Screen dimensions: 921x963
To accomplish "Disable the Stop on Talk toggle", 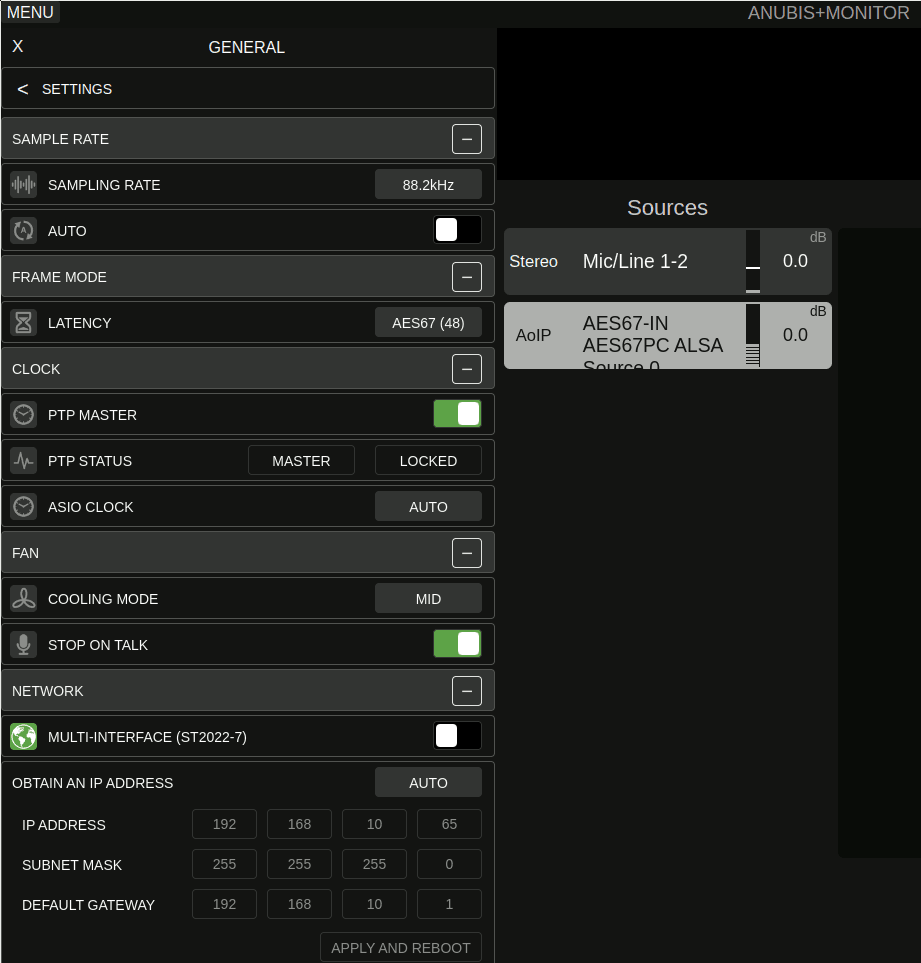I will point(457,644).
